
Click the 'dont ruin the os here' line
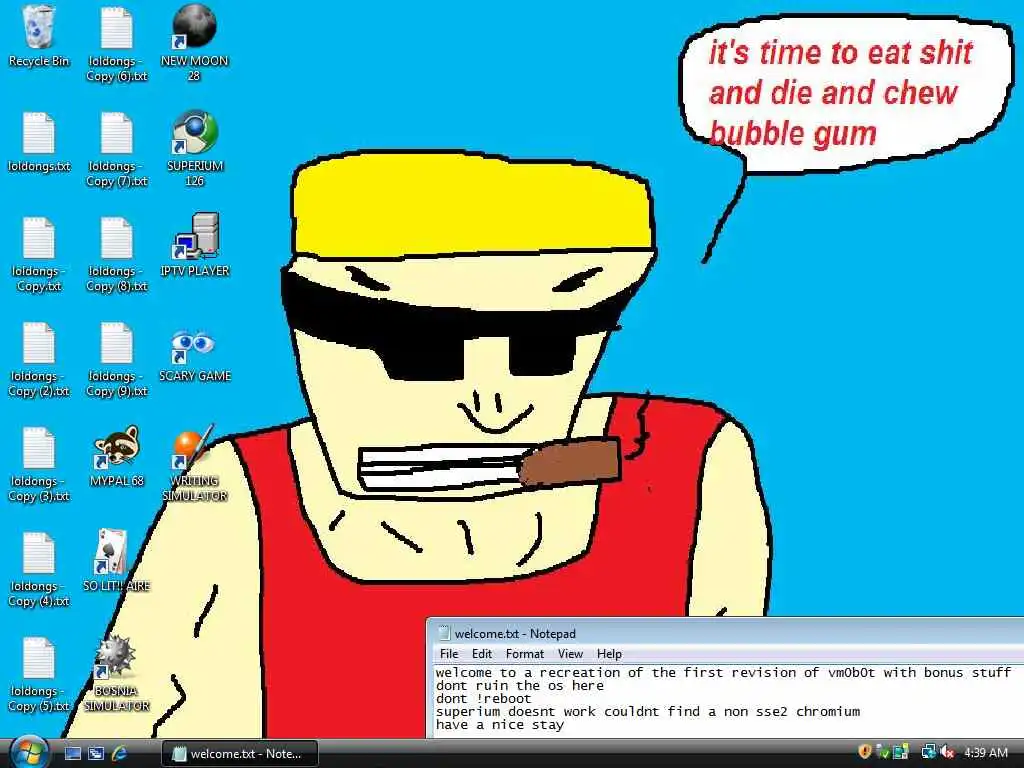520,686
